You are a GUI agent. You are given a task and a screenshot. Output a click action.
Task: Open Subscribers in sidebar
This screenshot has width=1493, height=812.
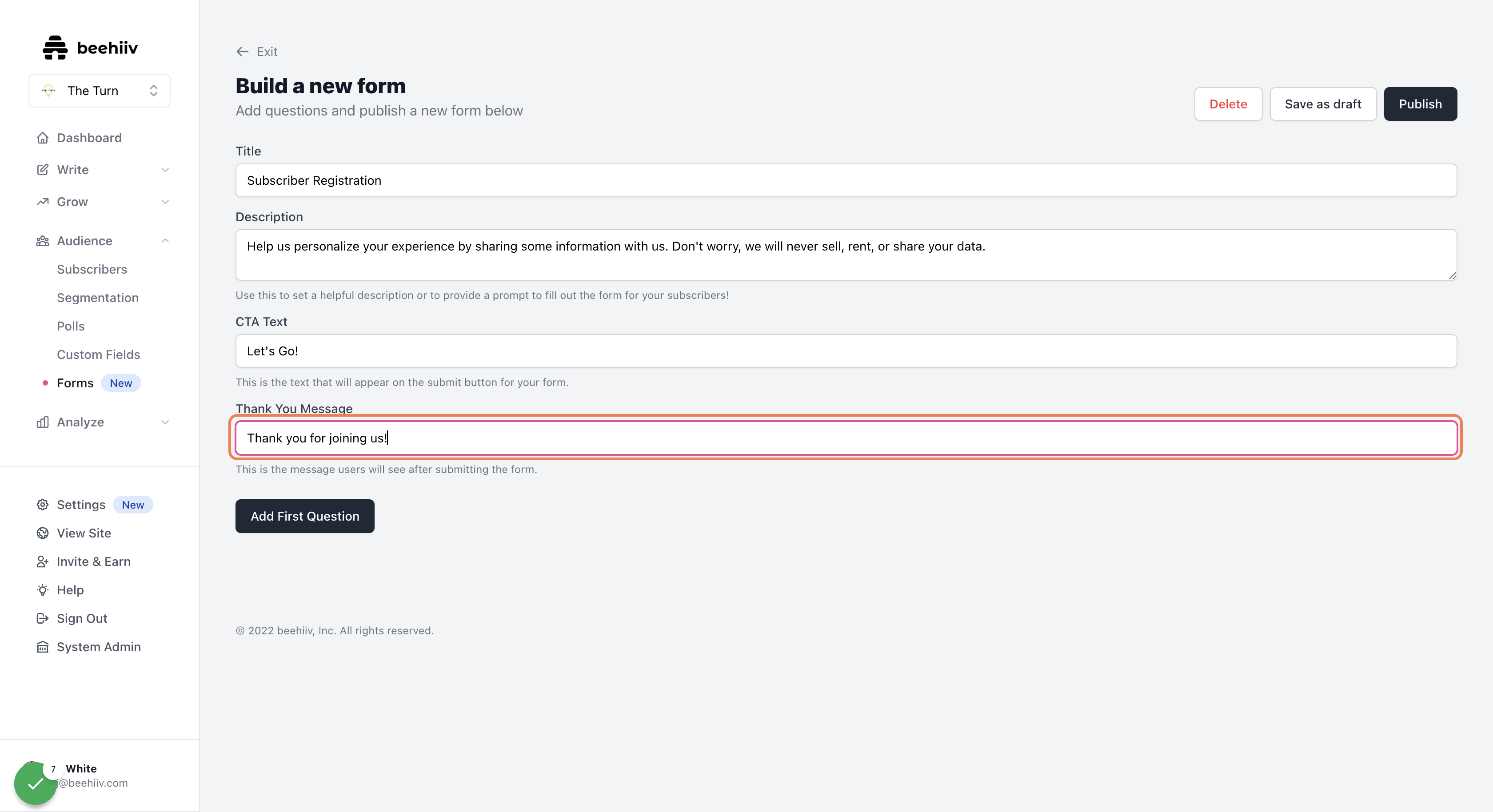pos(92,270)
